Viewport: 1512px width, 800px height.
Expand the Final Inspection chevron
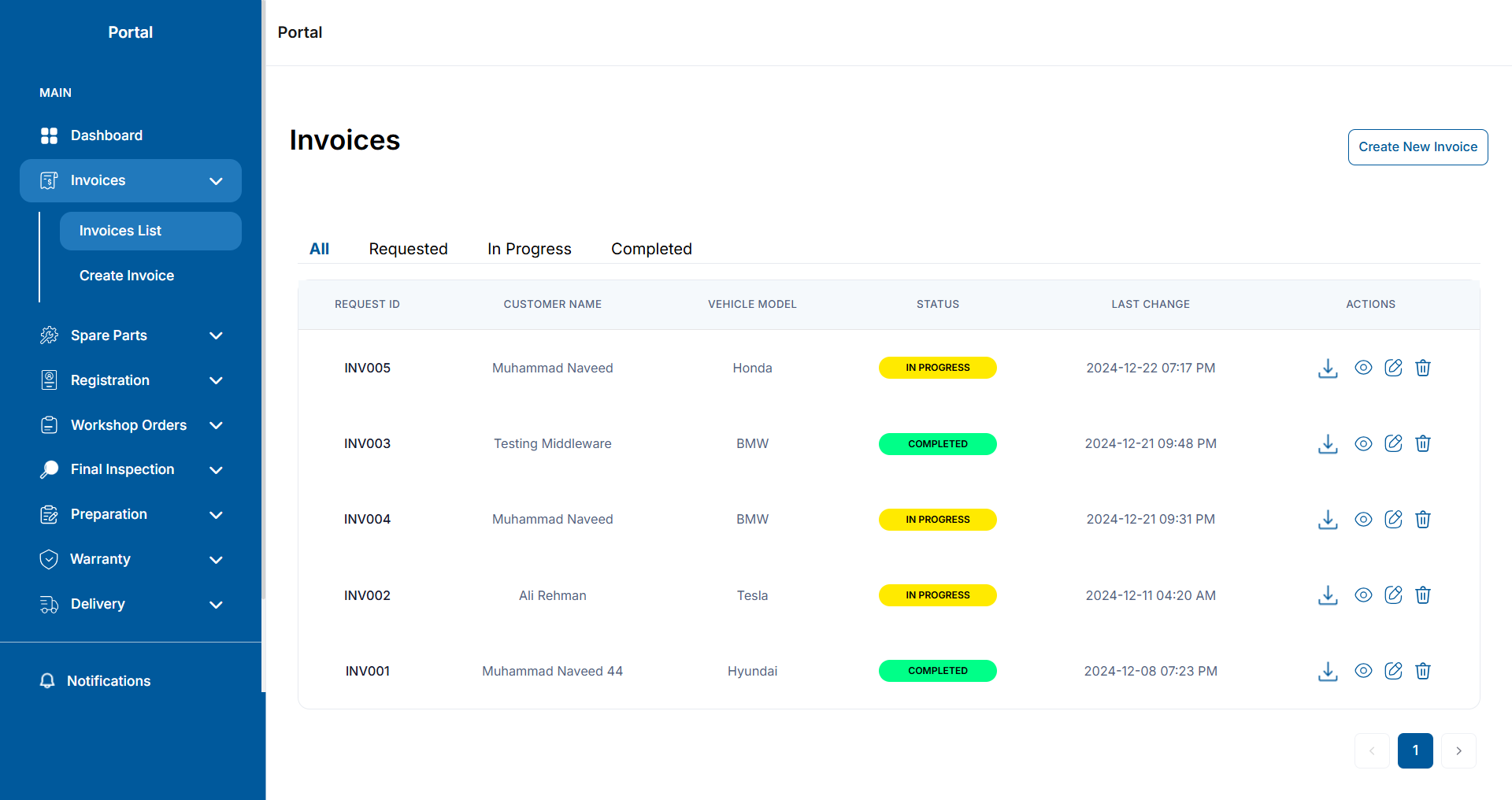click(x=216, y=470)
